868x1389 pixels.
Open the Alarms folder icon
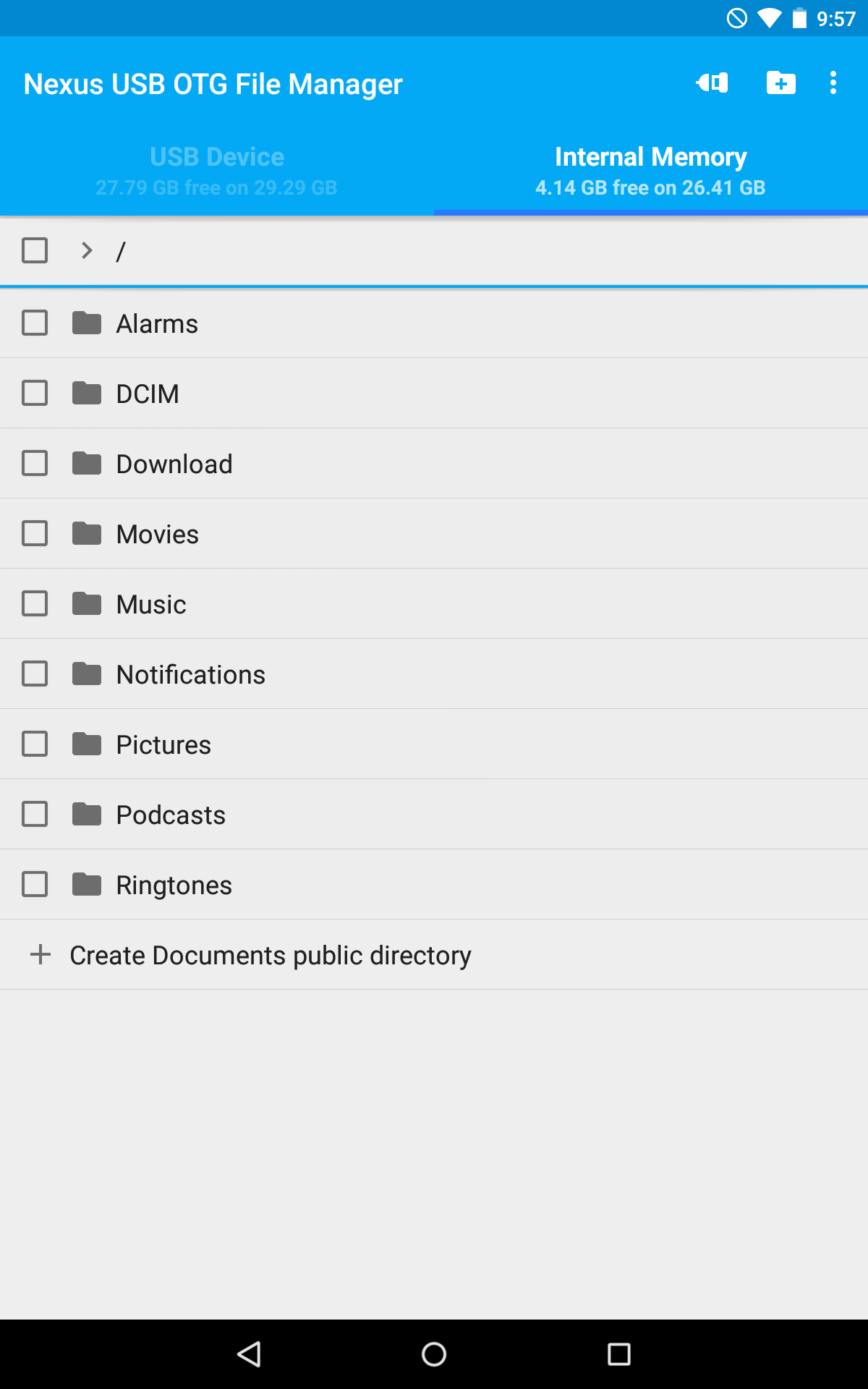tap(87, 323)
